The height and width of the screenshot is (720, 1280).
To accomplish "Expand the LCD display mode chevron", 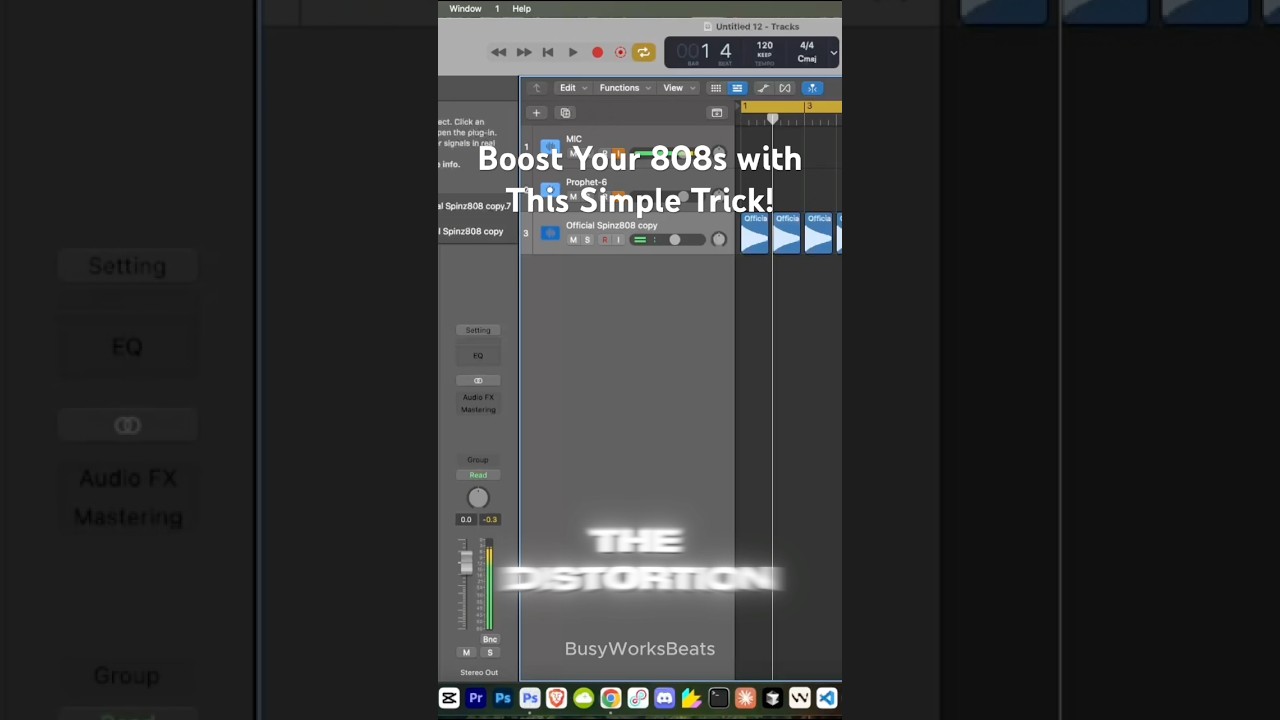I will (833, 52).
